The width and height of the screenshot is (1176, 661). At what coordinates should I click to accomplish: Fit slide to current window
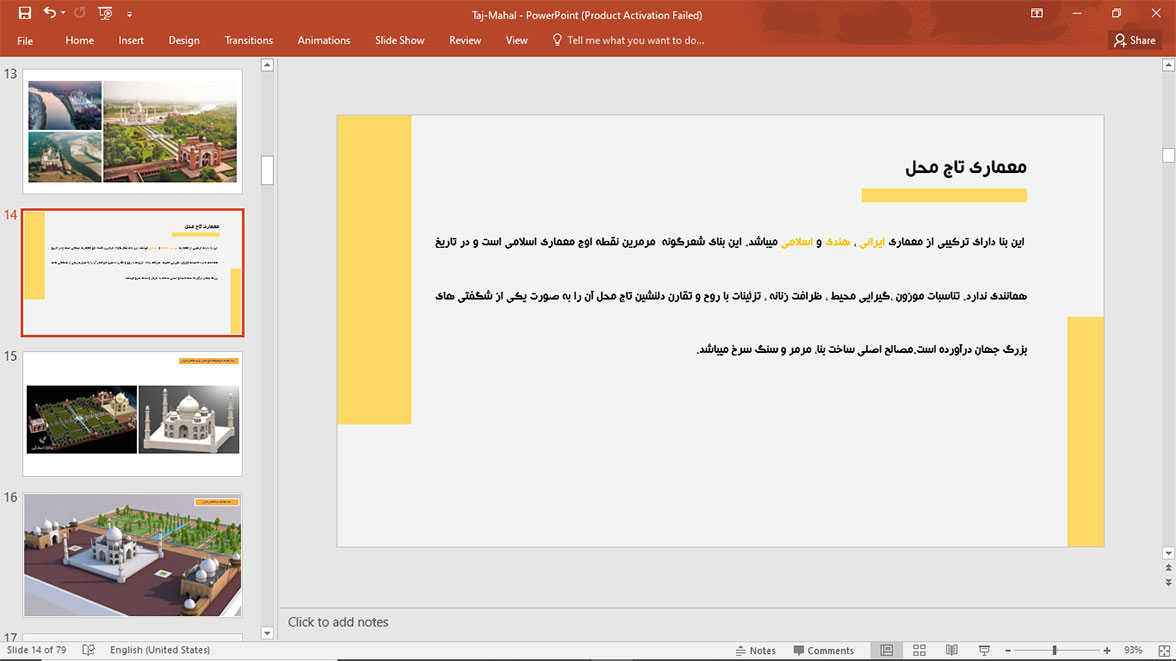[1161, 650]
